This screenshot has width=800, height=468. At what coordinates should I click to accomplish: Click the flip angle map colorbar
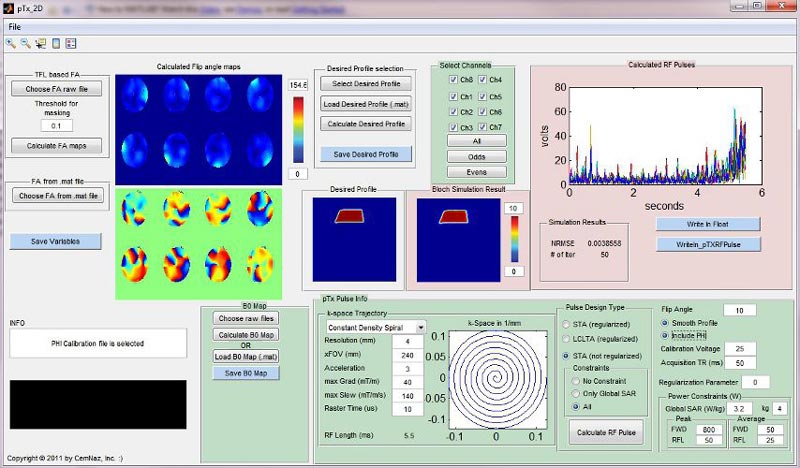[x=298, y=130]
